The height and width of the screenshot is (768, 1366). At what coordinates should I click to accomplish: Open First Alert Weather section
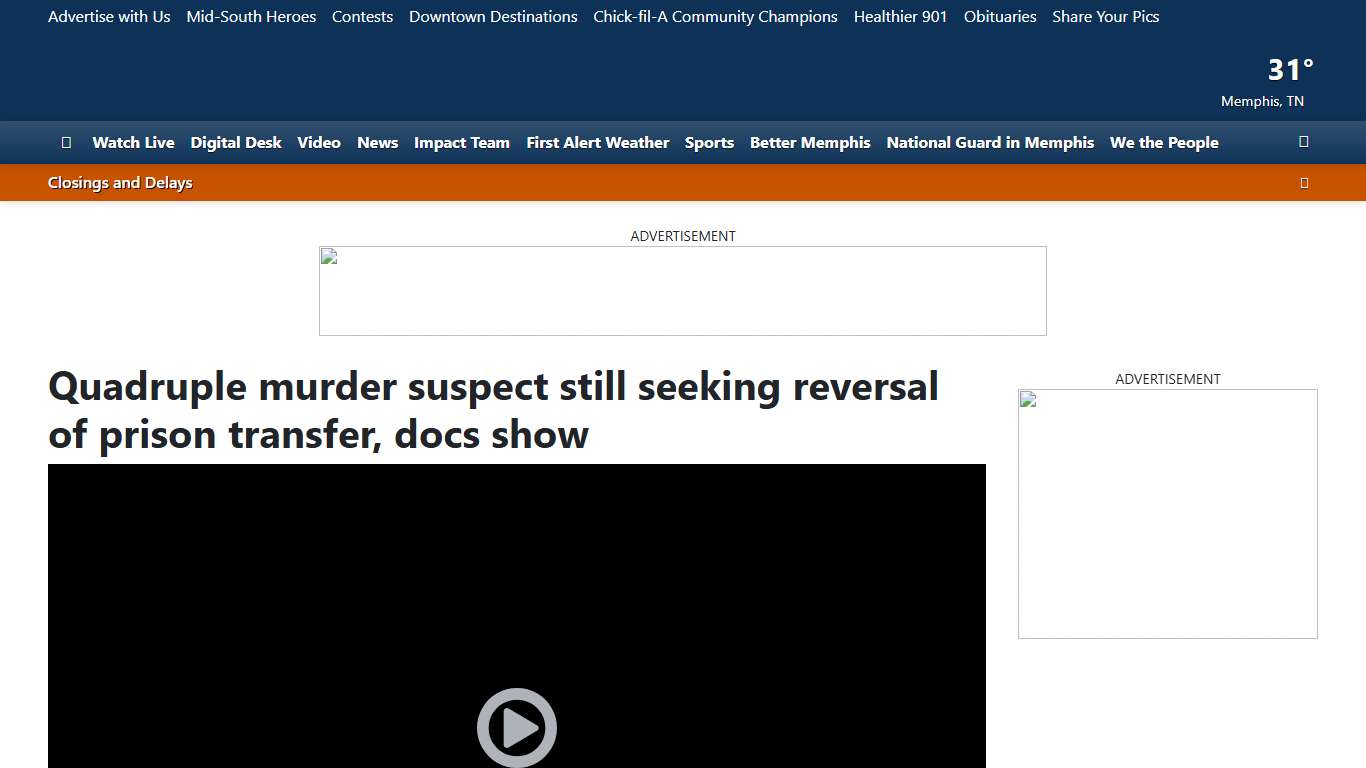(597, 142)
